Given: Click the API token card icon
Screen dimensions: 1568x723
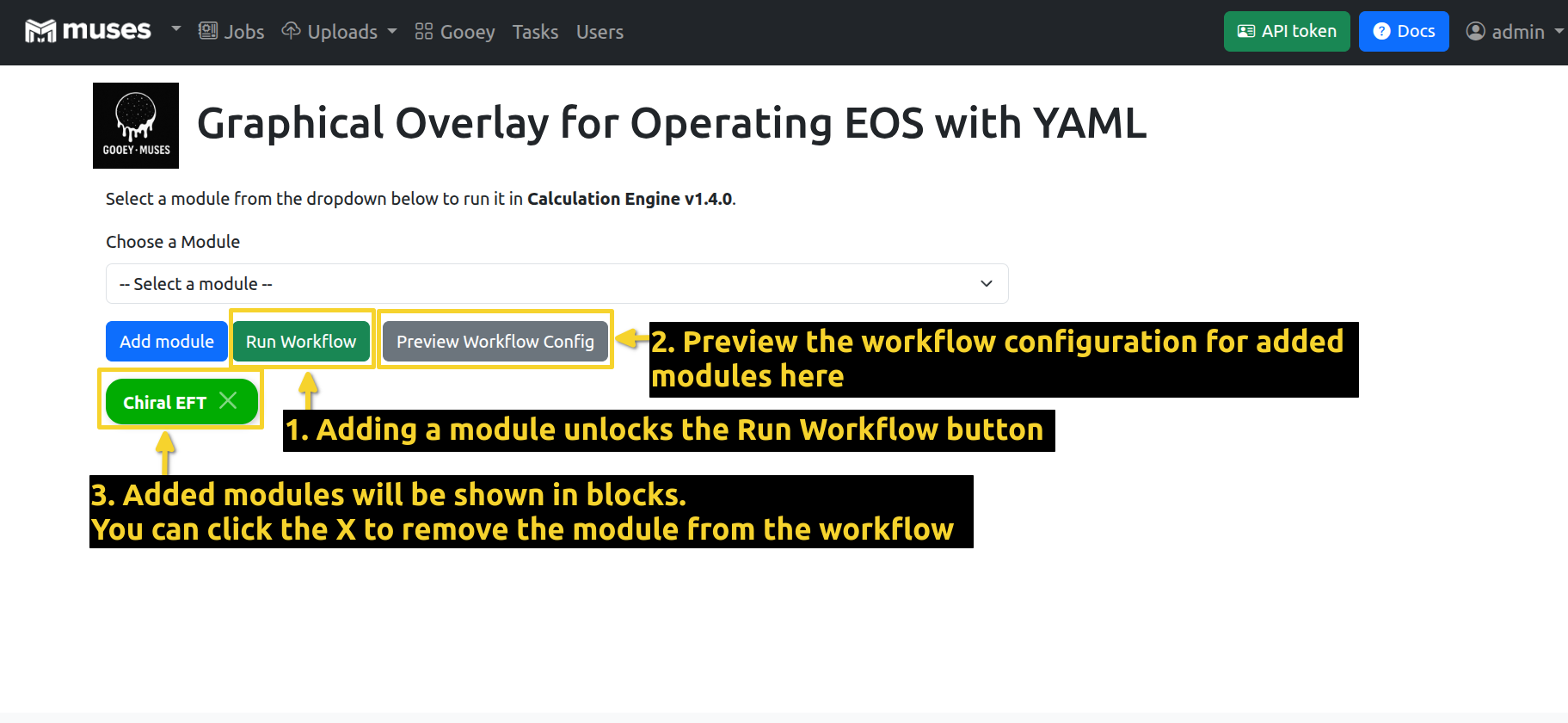Looking at the screenshot, I should pyautogui.click(x=1246, y=31).
